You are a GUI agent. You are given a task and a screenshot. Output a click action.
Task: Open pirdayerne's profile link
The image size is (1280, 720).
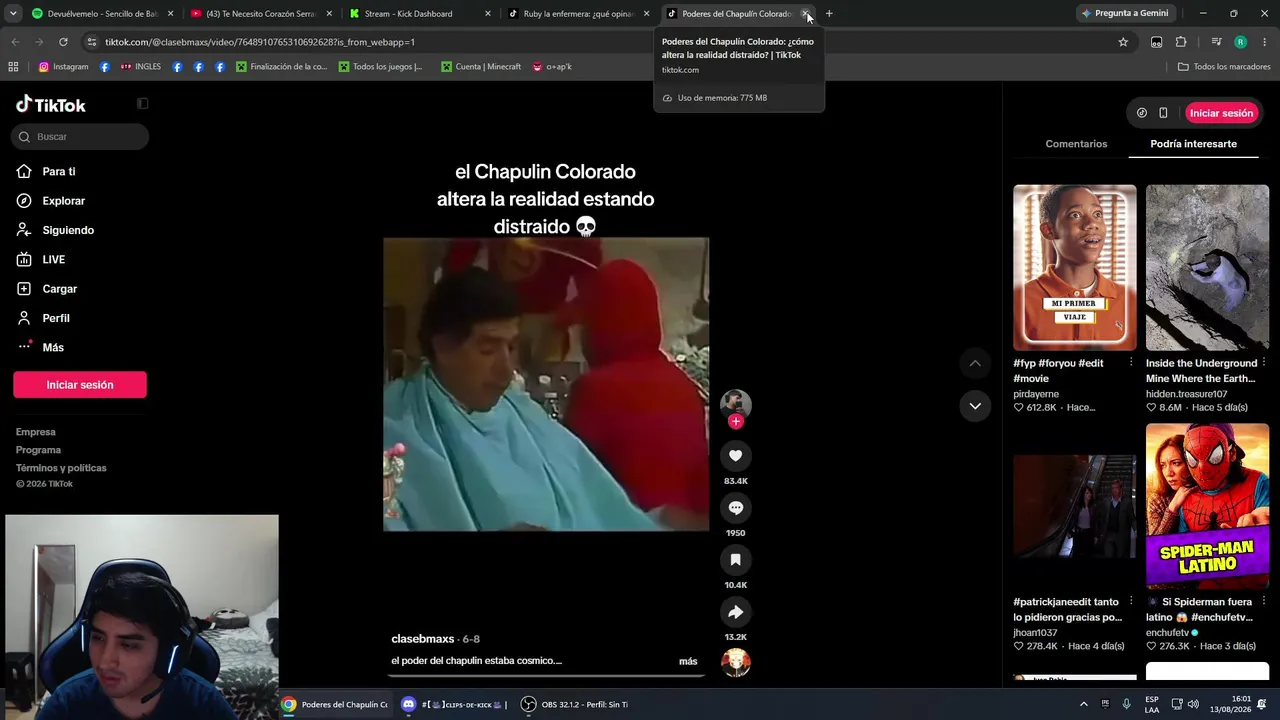coord(1036,394)
